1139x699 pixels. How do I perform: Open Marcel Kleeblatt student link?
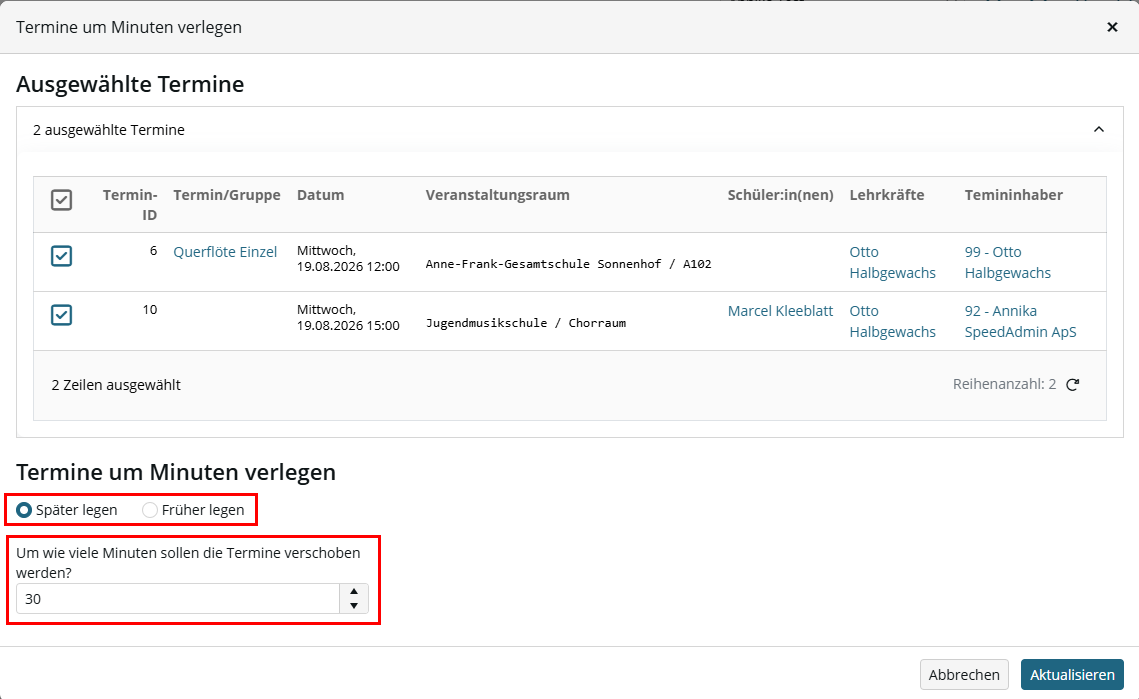pyautogui.click(x=780, y=311)
